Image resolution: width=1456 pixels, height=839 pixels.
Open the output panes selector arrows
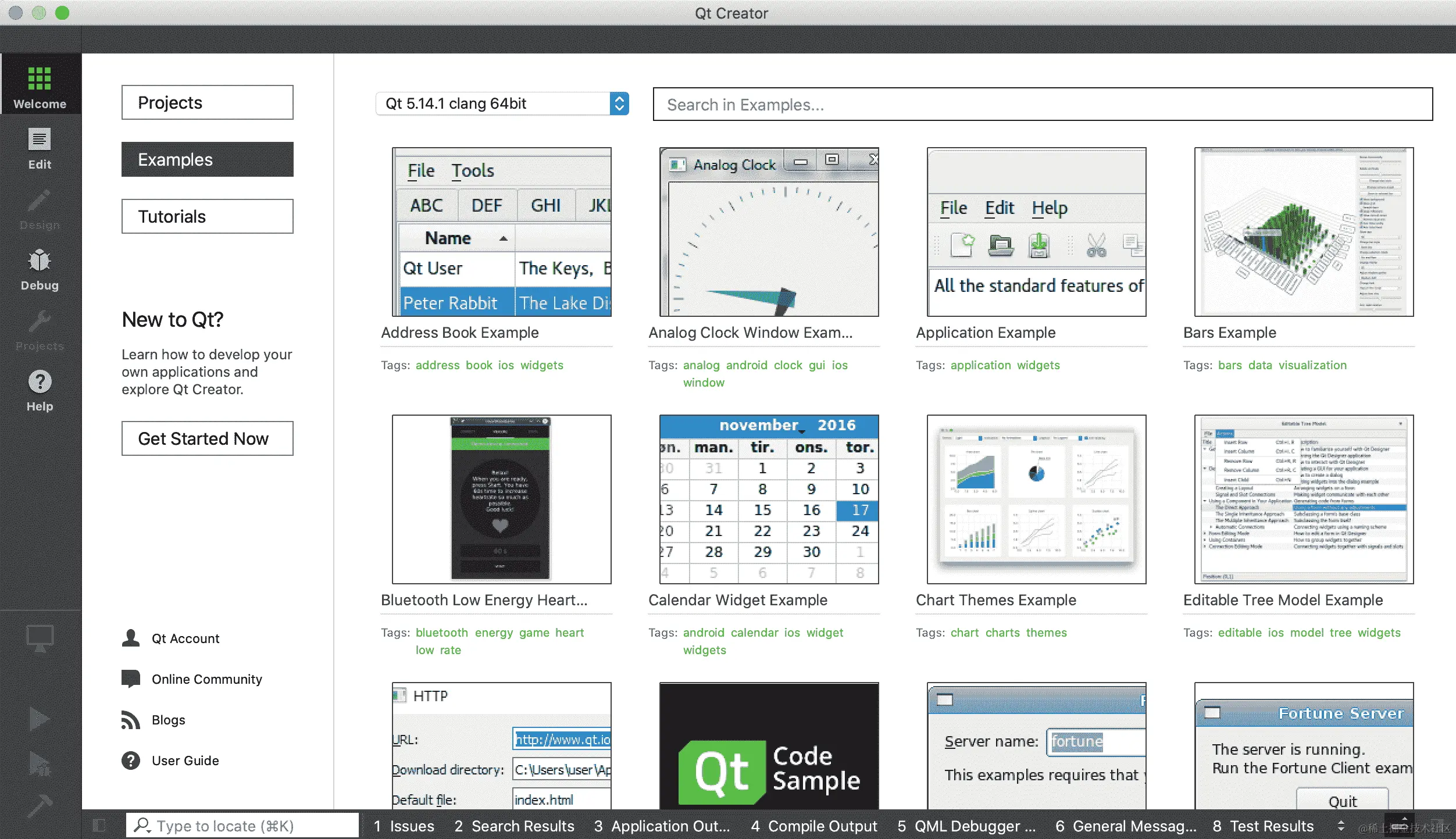(x=1341, y=826)
